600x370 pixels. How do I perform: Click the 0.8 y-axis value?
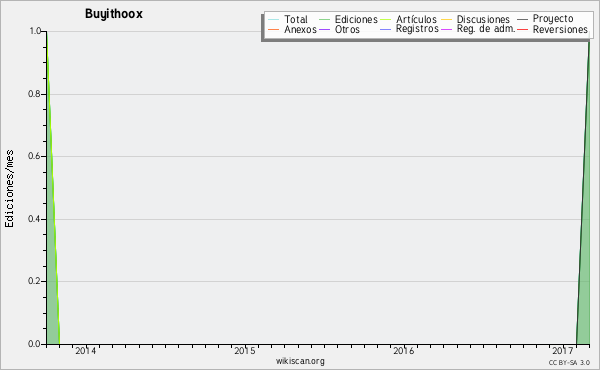[34, 94]
